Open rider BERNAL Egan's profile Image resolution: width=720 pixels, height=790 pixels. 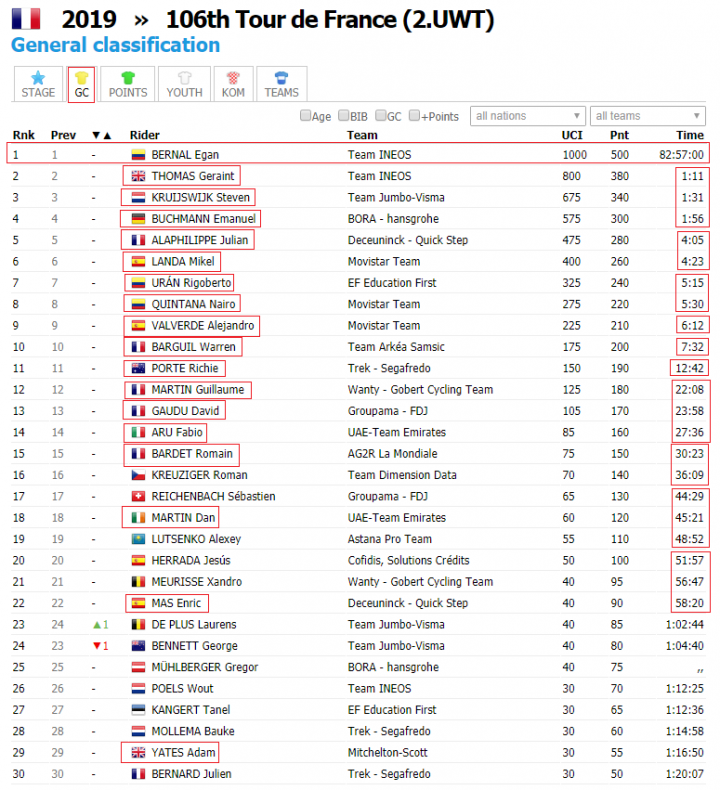pyautogui.click(x=185, y=155)
